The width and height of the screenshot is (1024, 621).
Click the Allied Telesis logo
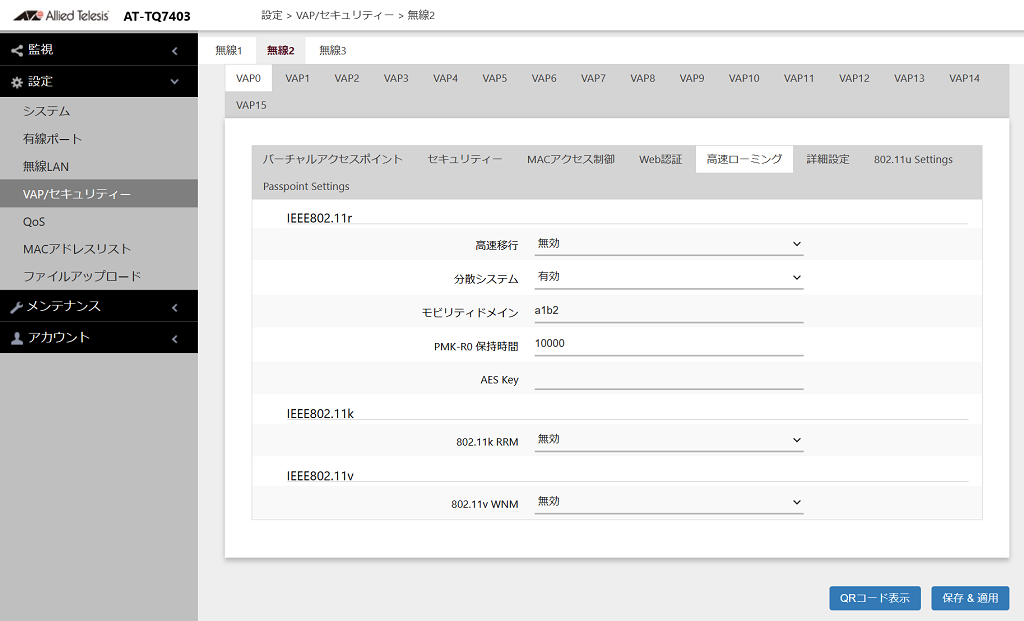coord(61,16)
